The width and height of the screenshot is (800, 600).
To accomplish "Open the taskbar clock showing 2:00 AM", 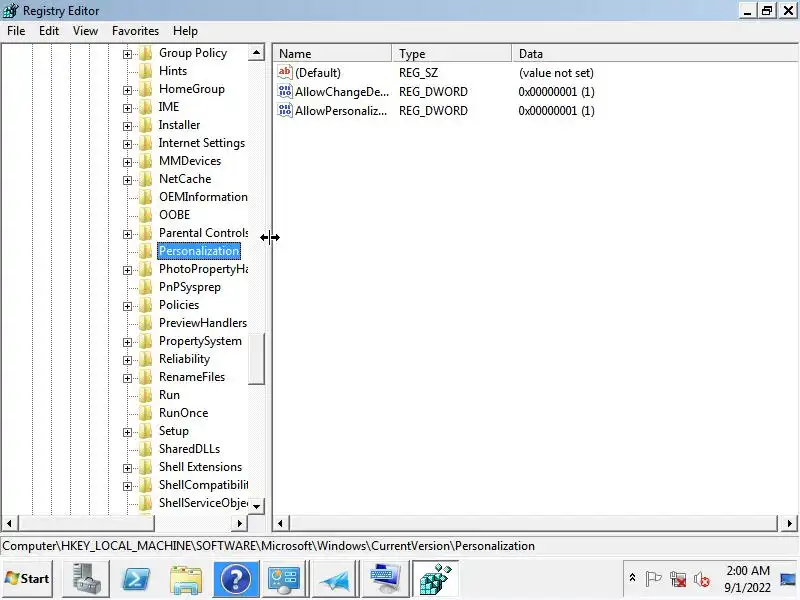I will (748, 579).
